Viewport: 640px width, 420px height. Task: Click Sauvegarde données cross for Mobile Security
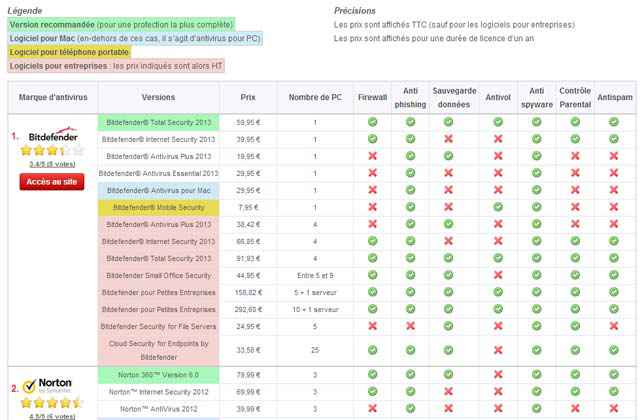pyautogui.click(x=449, y=207)
